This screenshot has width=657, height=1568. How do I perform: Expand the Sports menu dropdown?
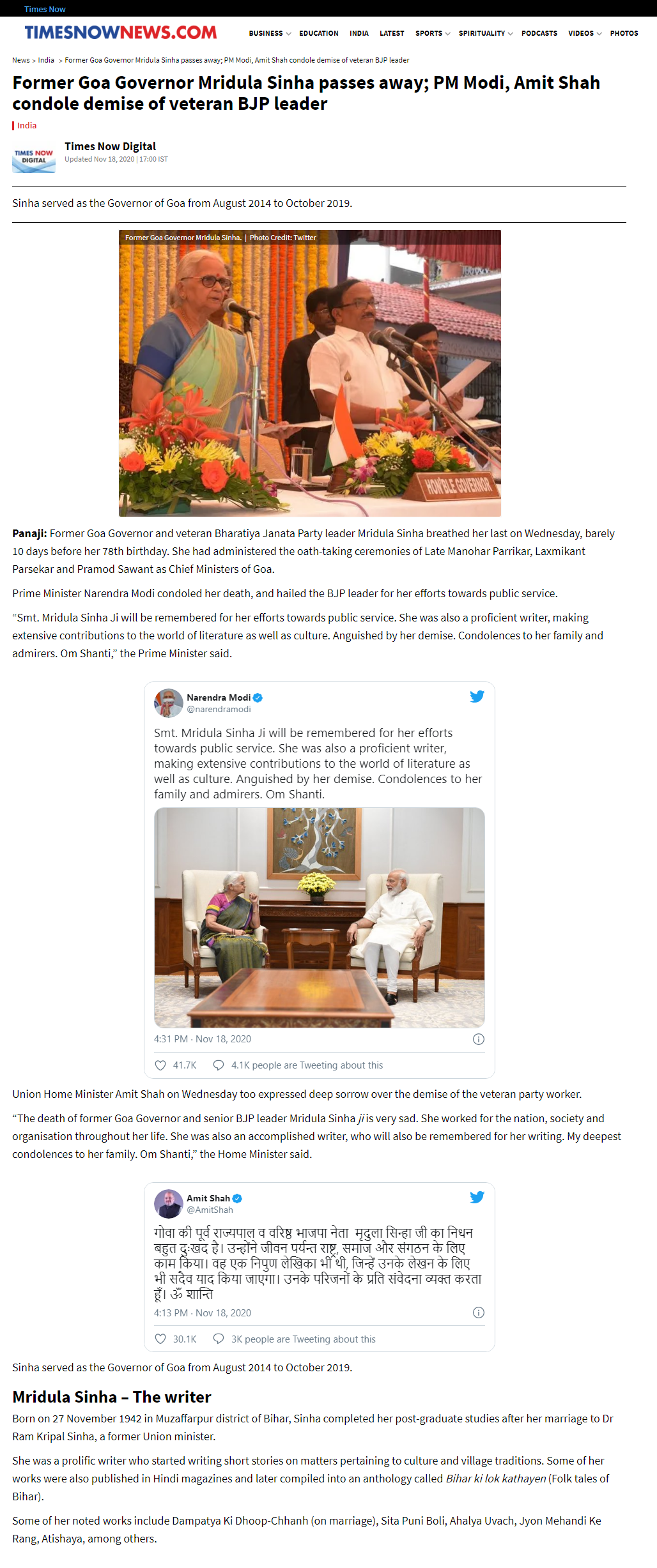(x=447, y=33)
